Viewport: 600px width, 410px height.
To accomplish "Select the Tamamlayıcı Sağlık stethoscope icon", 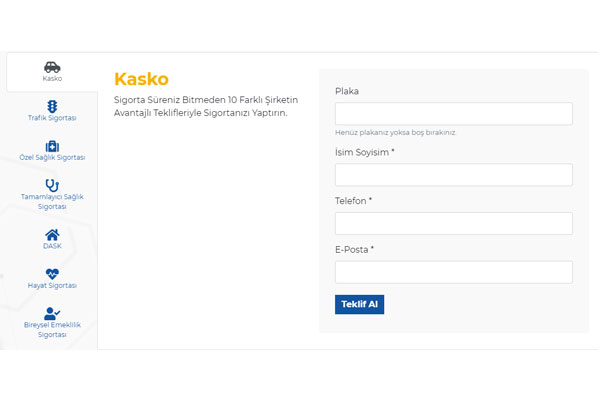I will pyautogui.click(x=52, y=185).
